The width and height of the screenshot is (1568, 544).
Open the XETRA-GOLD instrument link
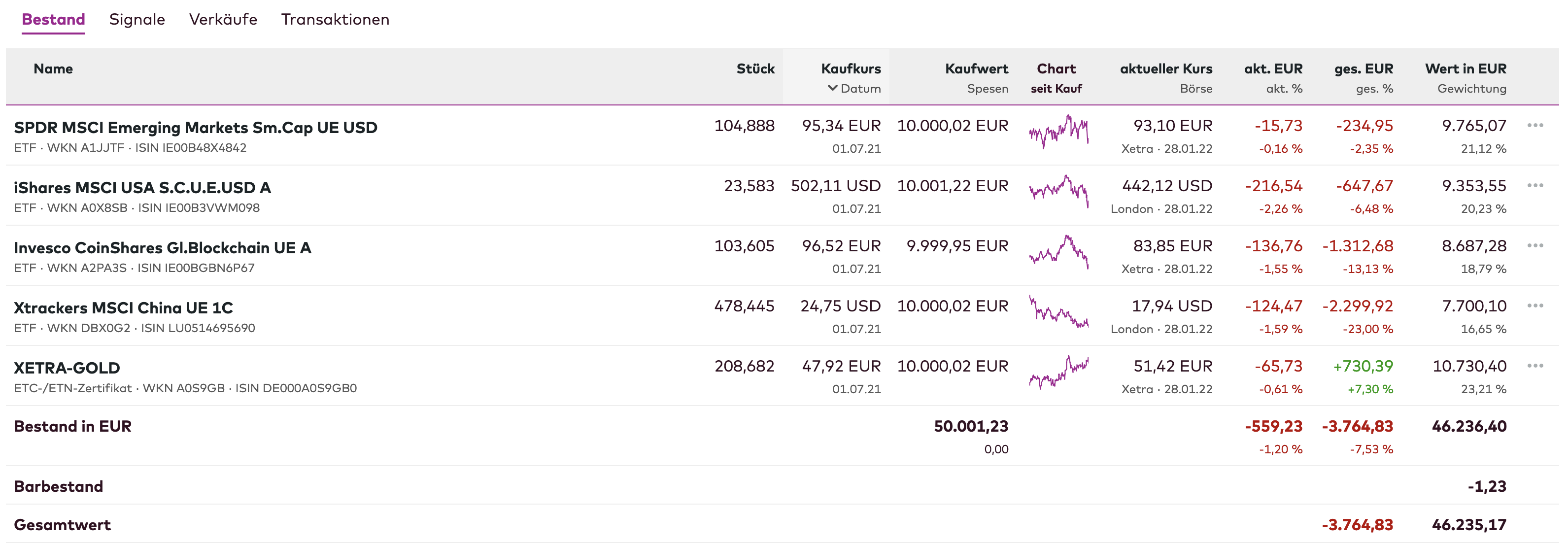click(x=67, y=368)
